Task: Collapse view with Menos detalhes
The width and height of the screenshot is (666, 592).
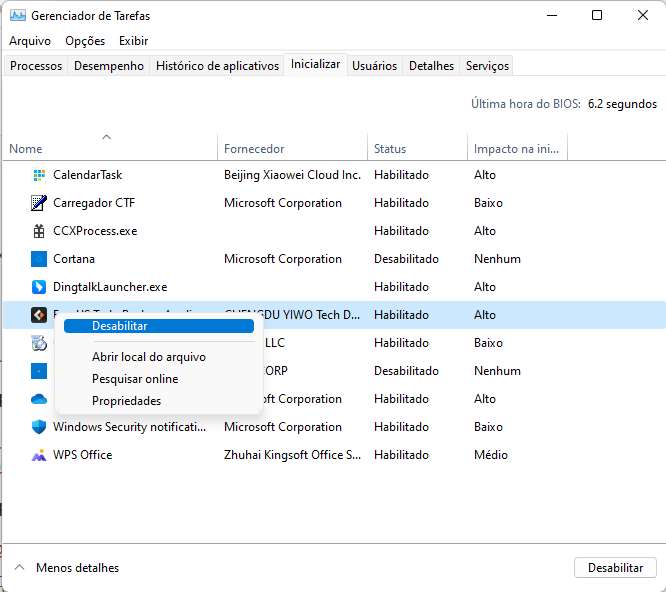Action: click(66, 568)
